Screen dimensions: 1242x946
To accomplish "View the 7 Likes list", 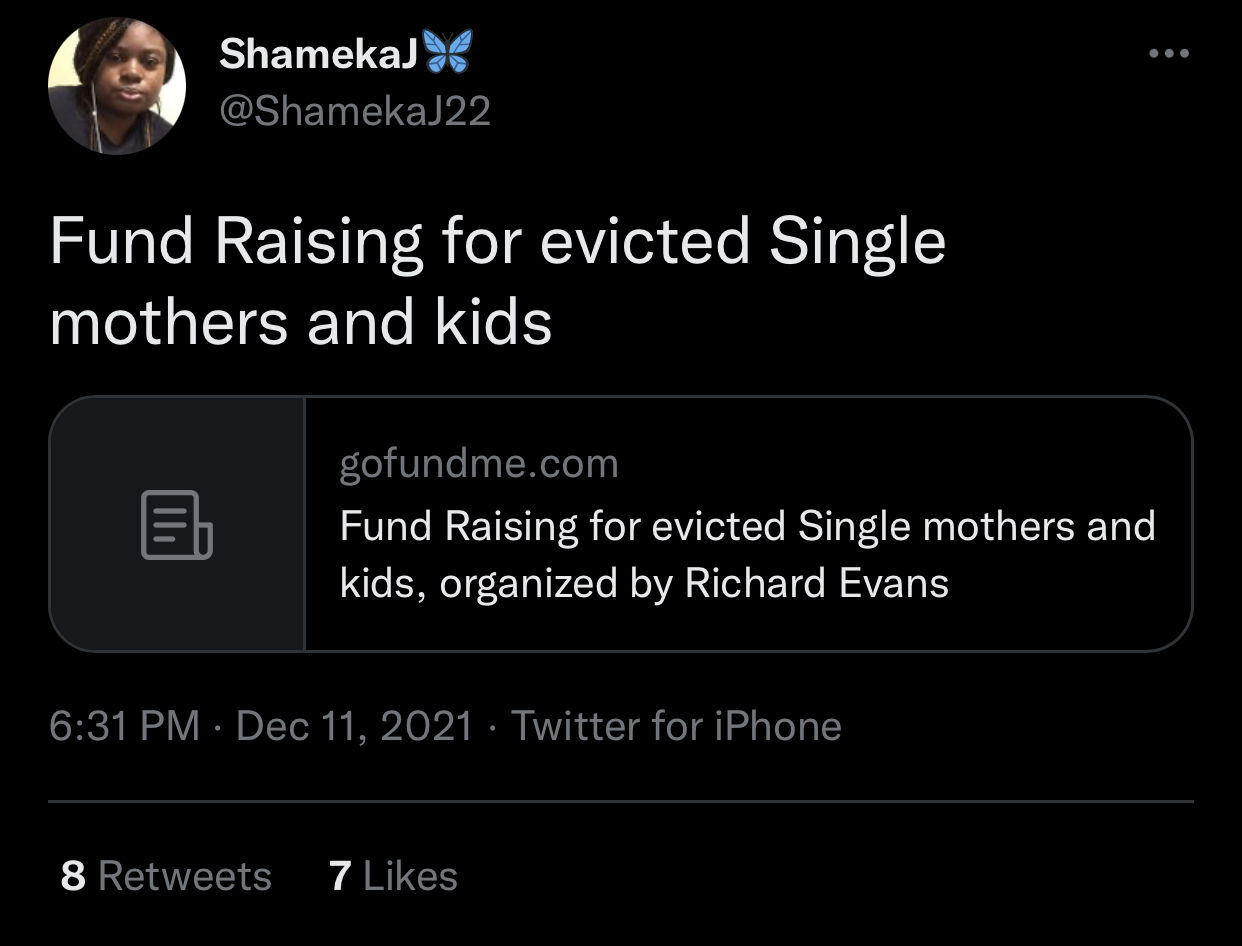I will [393, 876].
